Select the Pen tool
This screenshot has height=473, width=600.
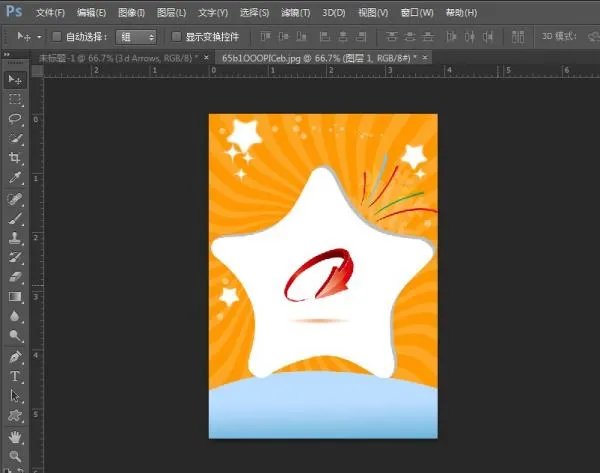click(x=15, y=357)
